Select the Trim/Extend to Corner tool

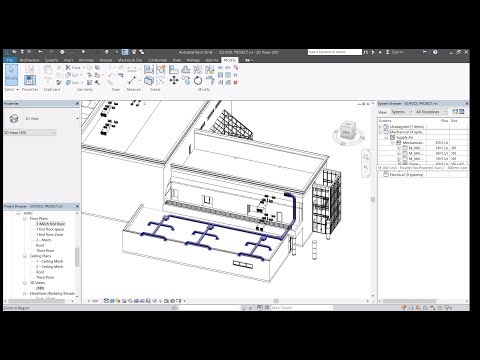(210, 80)
